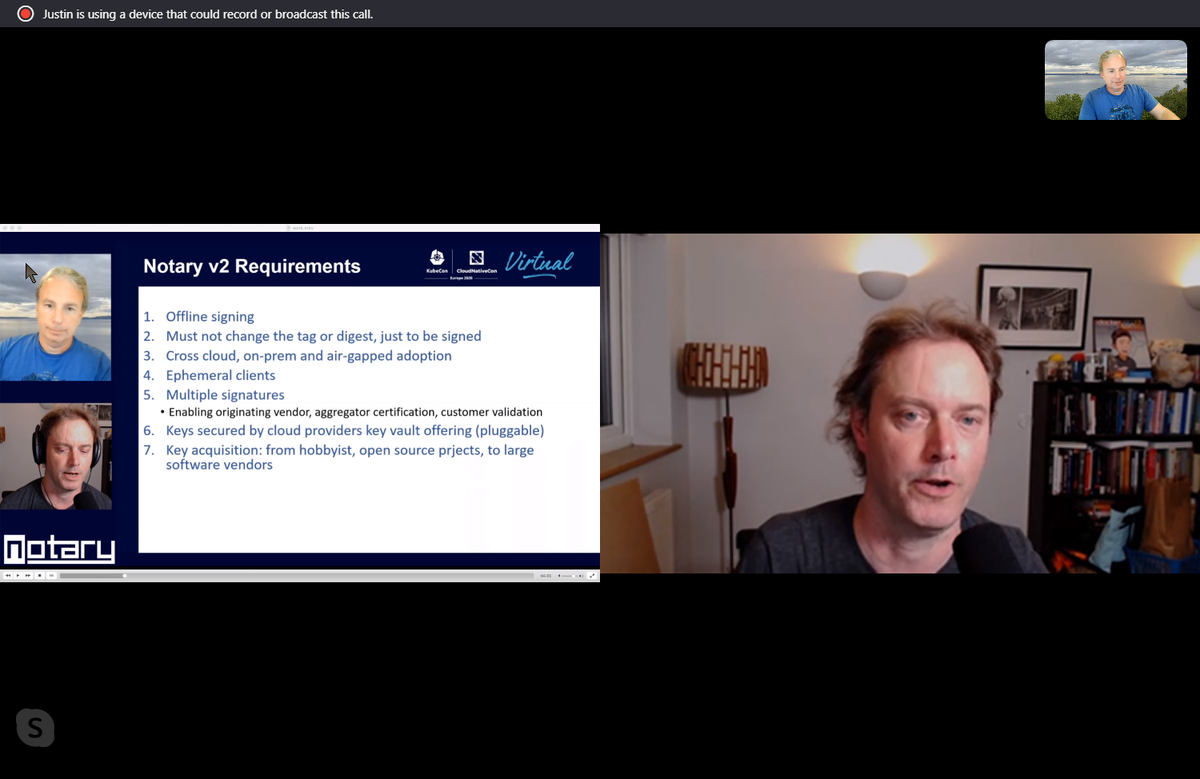
Task: Click the rewind button in player bar
Action: point(8,575)
